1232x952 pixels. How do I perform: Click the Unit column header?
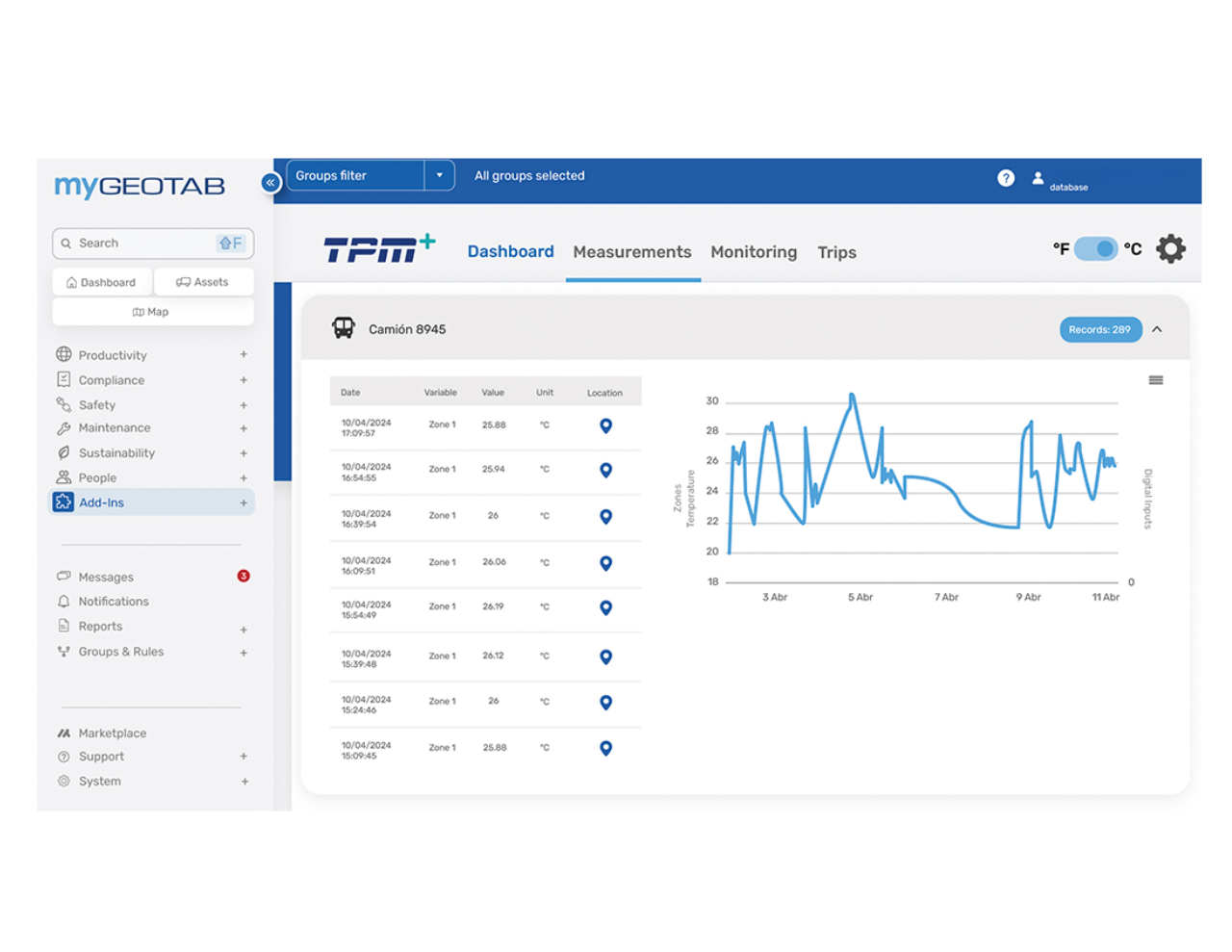pos(545,393)
